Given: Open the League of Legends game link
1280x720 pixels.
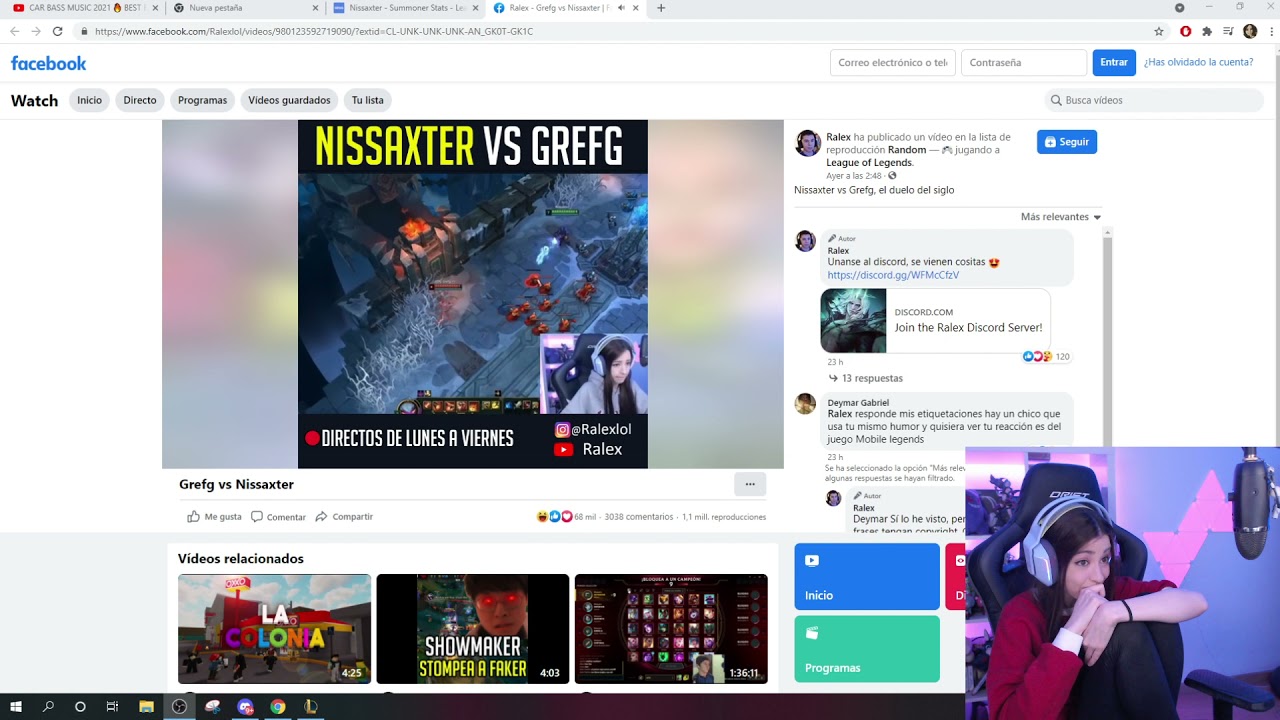Looking at the screenshot, I should (869, 163).
